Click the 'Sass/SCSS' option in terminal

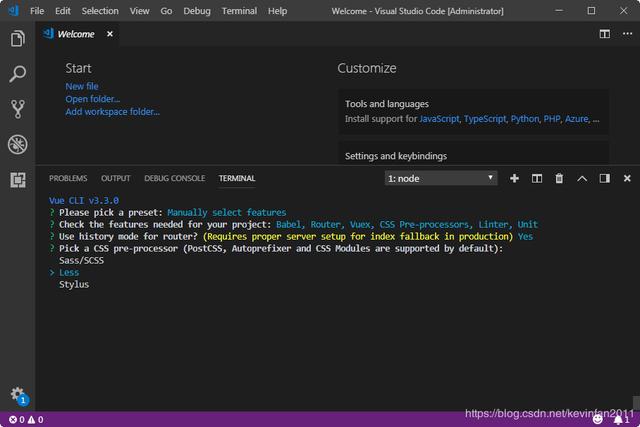tap(81, 260)
